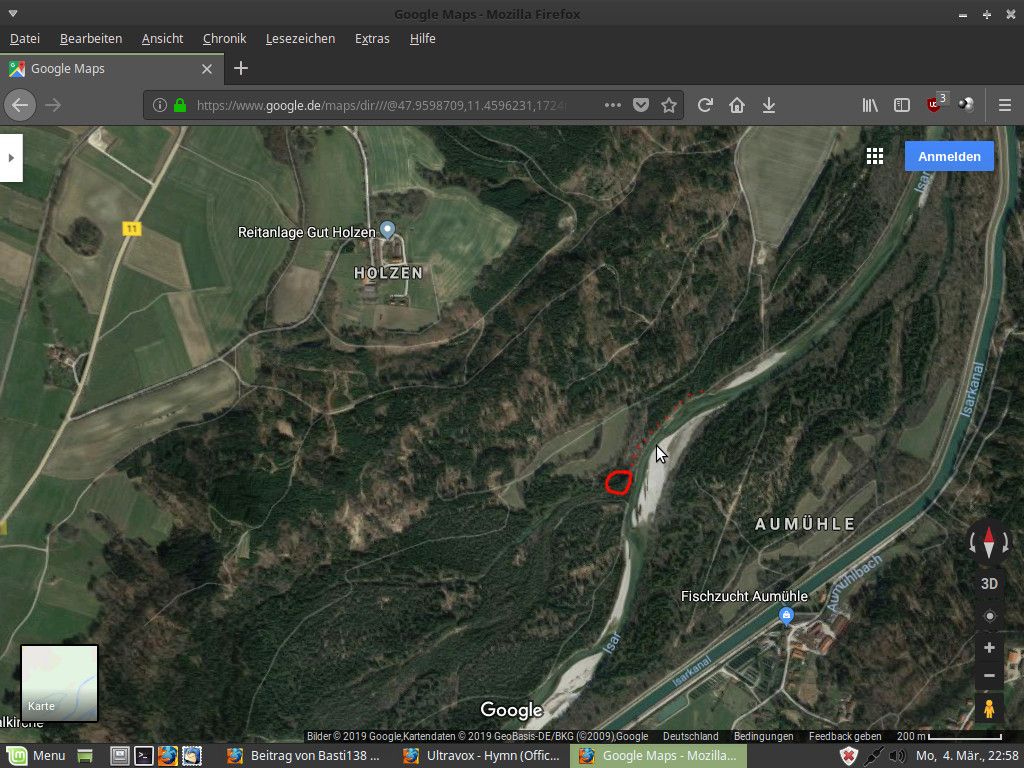1024x768 pixels.
Task: Zoom out on the map
Action: (989, 676)
